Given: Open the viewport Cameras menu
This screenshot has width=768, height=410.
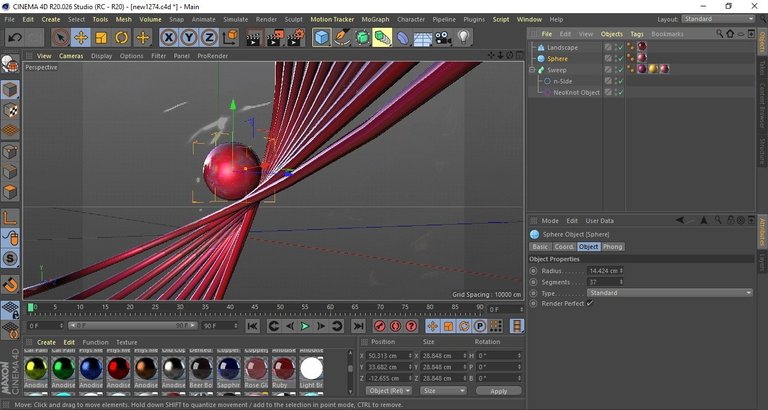Looking at the screenshot, I should 71,56.
